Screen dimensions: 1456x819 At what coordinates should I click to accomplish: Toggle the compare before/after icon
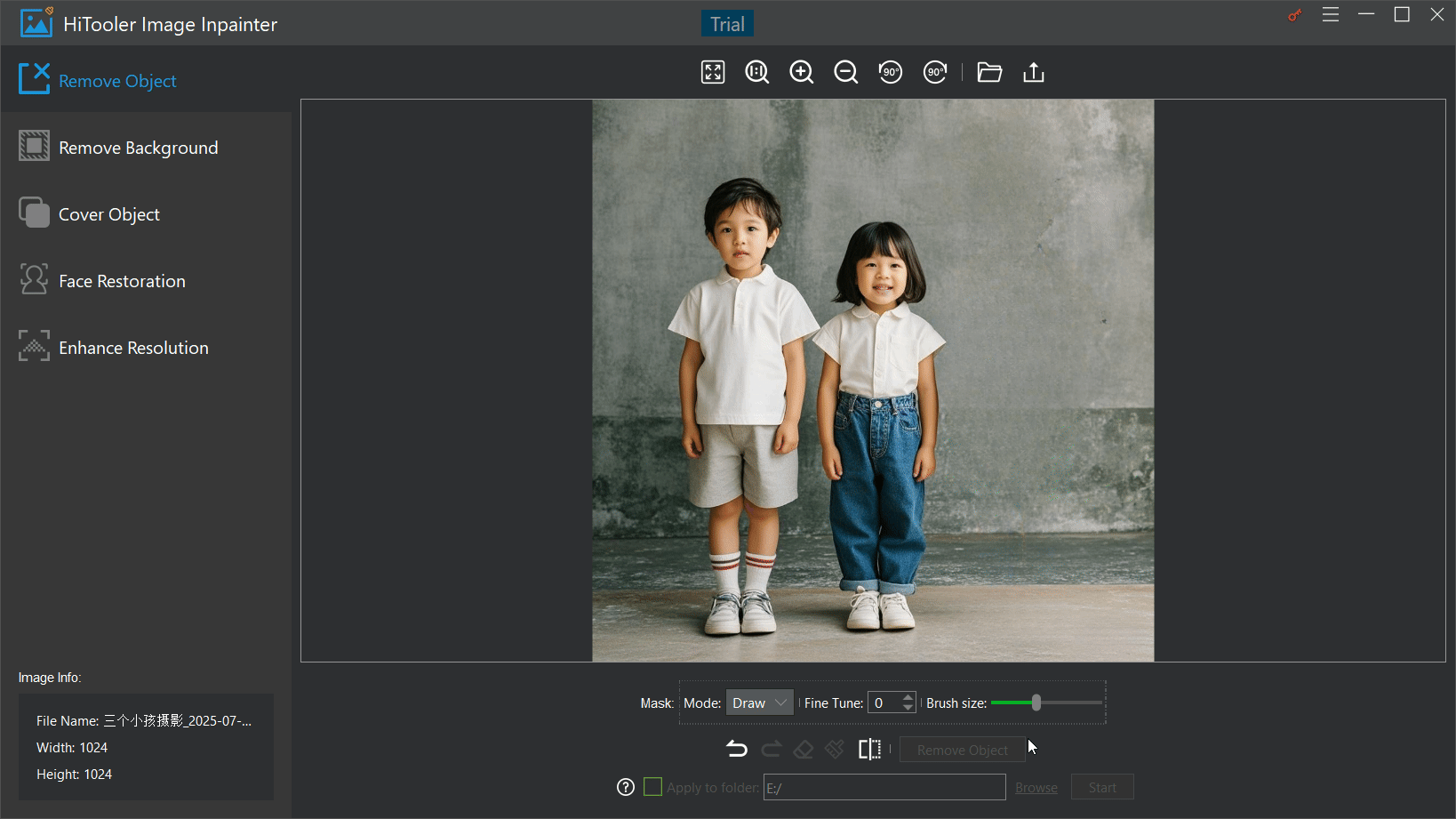(869, 750)
